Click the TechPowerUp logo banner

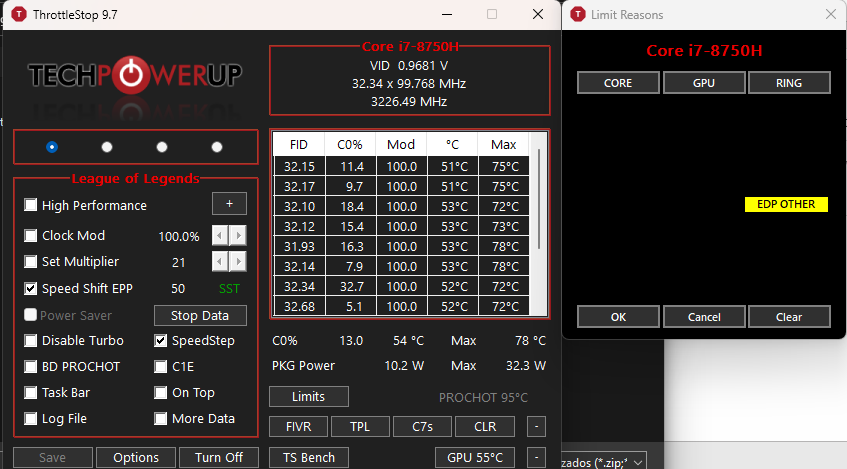point(135,75)
